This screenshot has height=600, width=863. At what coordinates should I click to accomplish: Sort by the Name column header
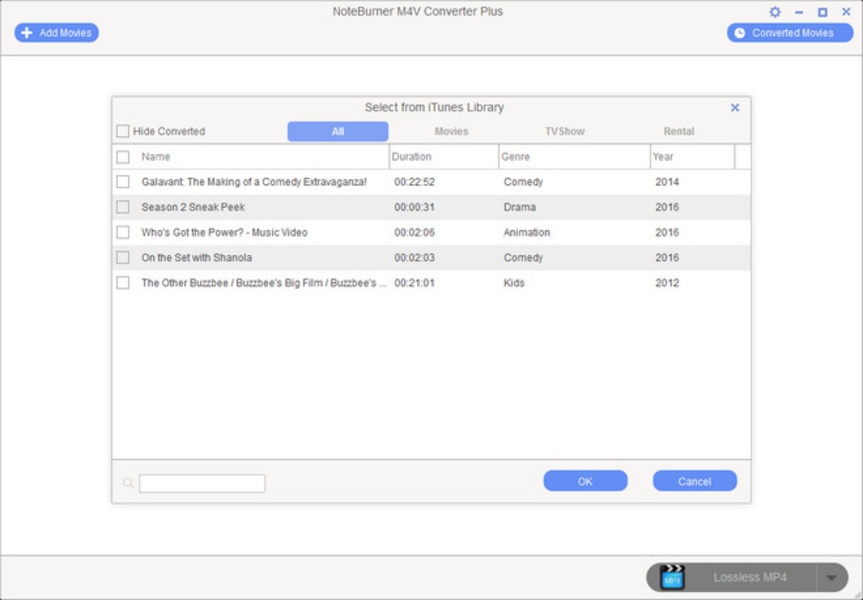156,157
